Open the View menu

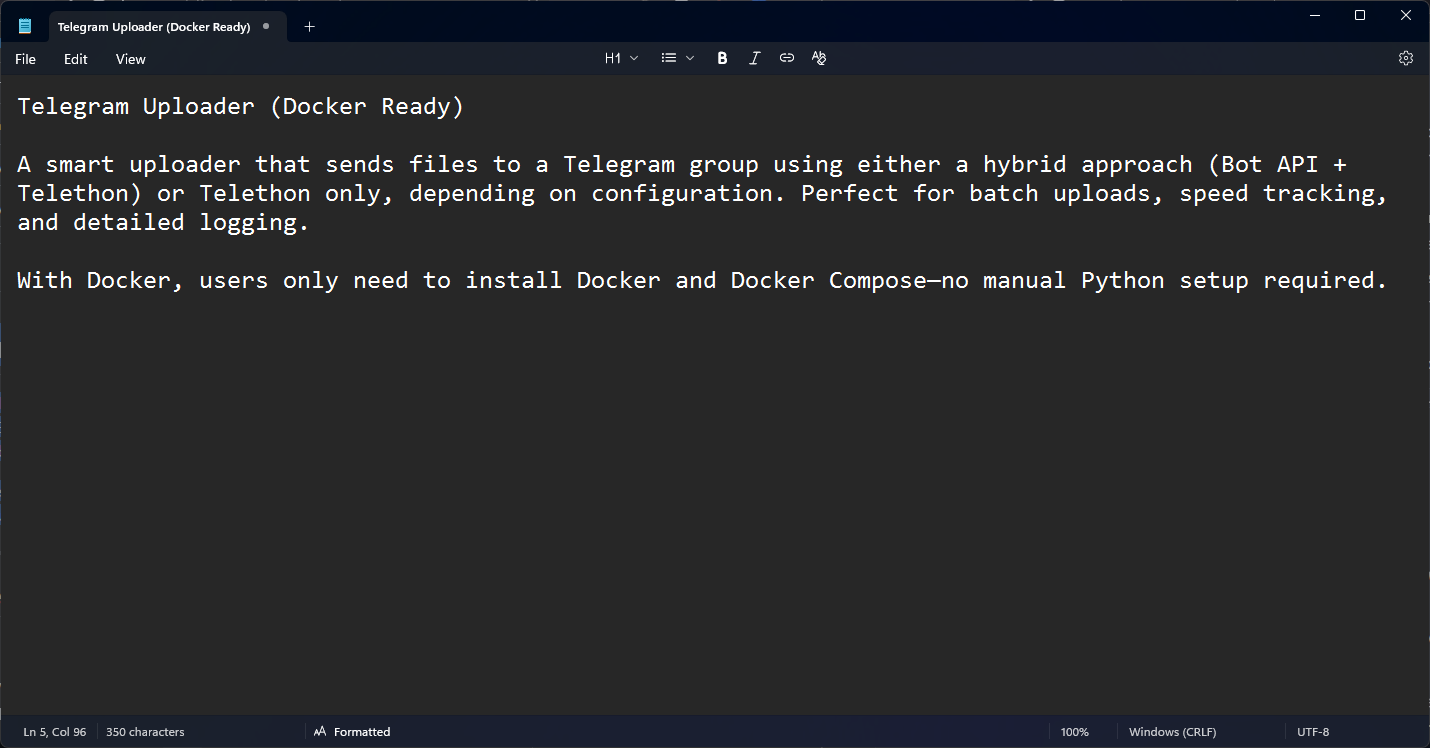click(x=131, y=59)
